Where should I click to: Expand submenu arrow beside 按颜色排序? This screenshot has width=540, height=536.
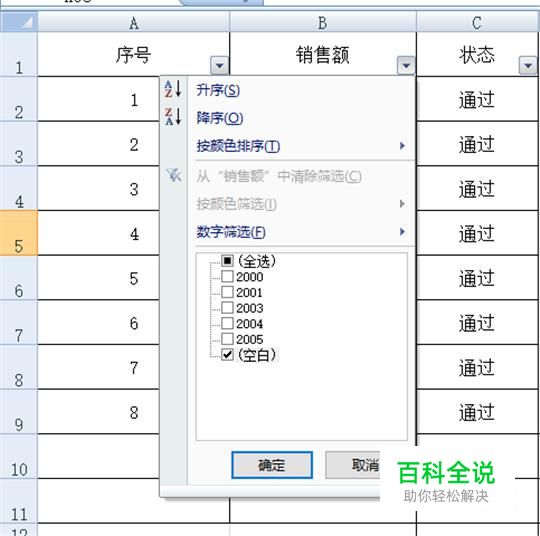point(402,146)
